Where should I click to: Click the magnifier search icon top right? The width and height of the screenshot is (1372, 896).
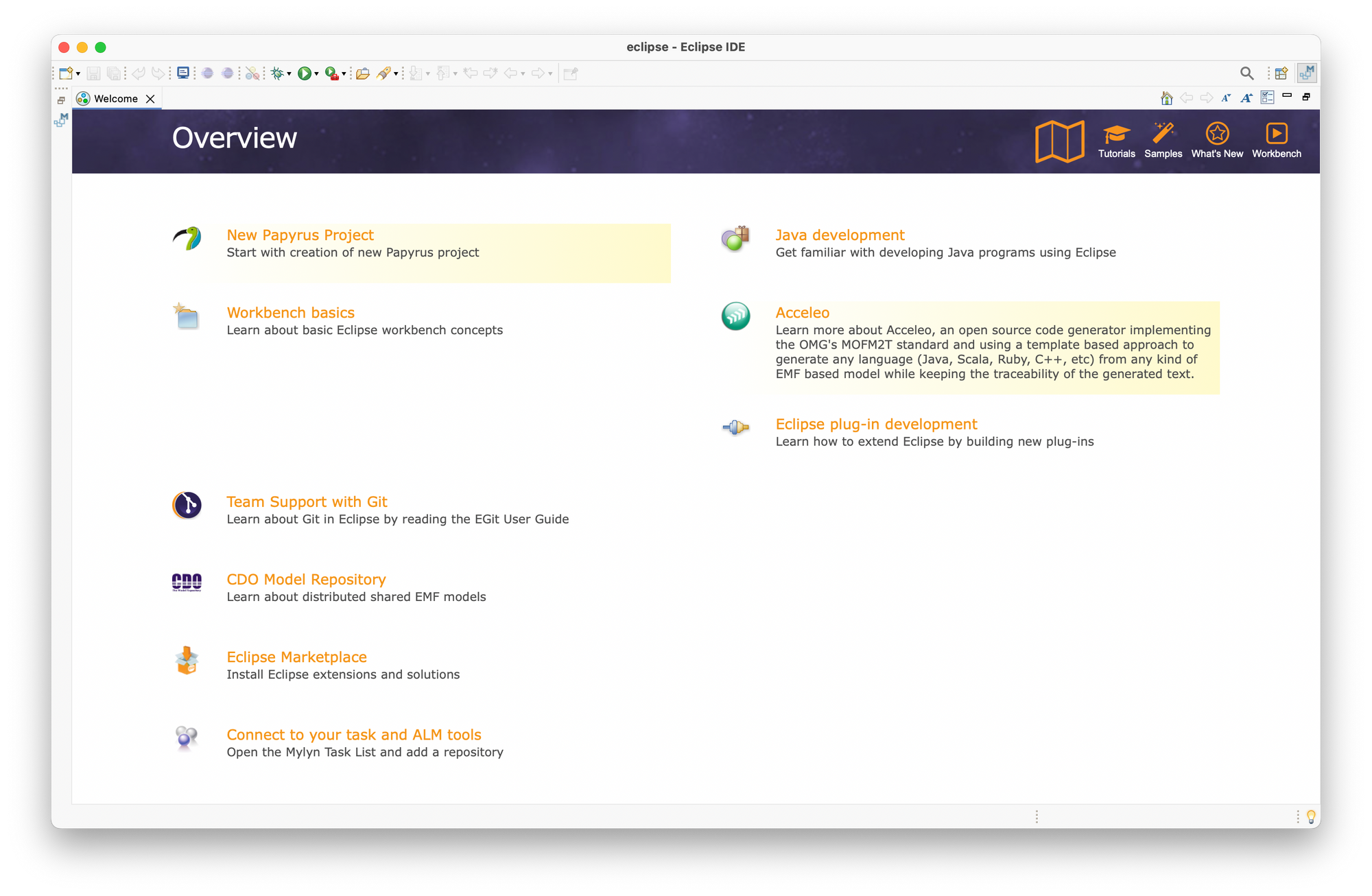click(1246, 73)
